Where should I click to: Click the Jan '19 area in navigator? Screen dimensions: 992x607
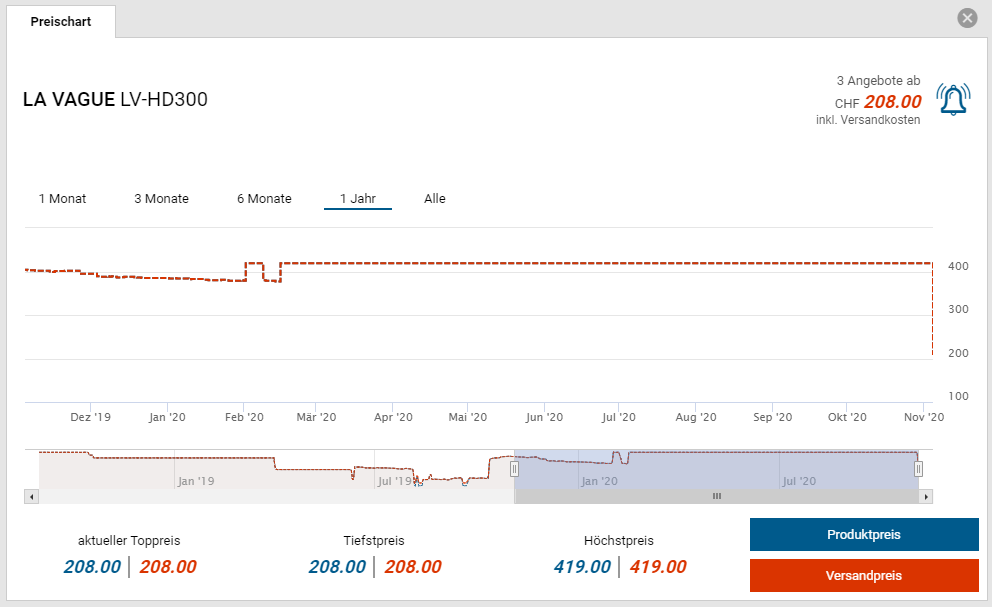tap(195, 480)
